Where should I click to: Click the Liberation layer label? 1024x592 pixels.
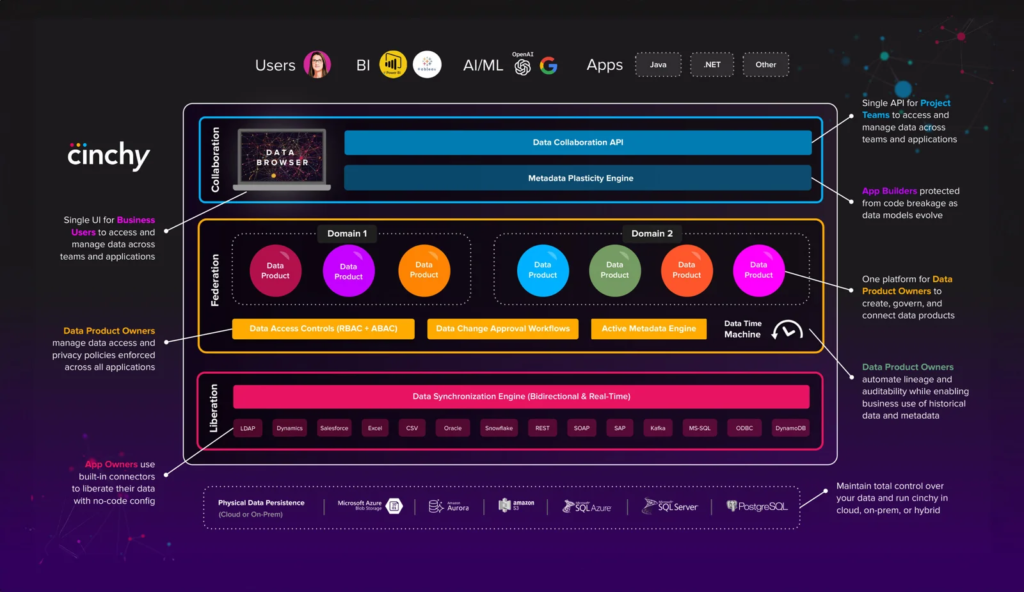coord(214,408)
